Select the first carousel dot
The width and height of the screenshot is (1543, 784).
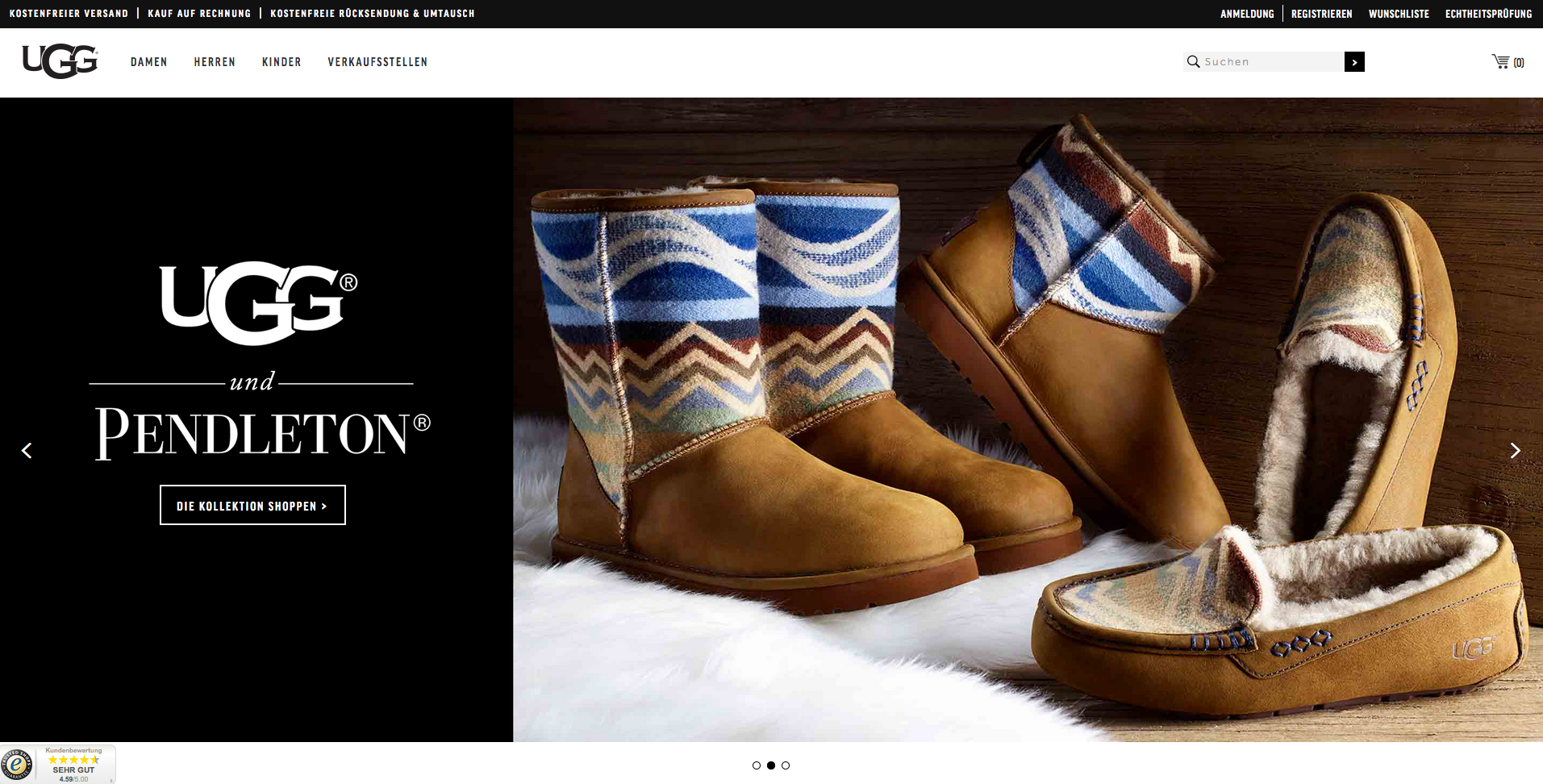pos(757,765)
